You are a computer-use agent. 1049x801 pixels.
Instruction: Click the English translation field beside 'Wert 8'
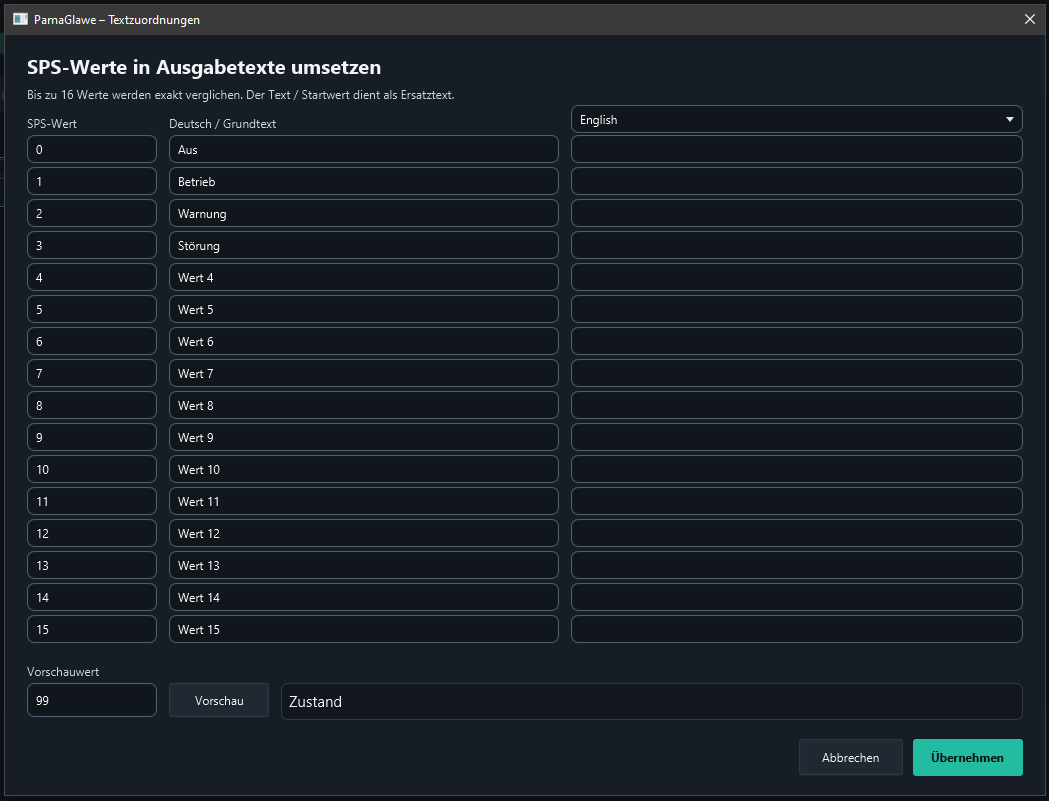(796, 406)
